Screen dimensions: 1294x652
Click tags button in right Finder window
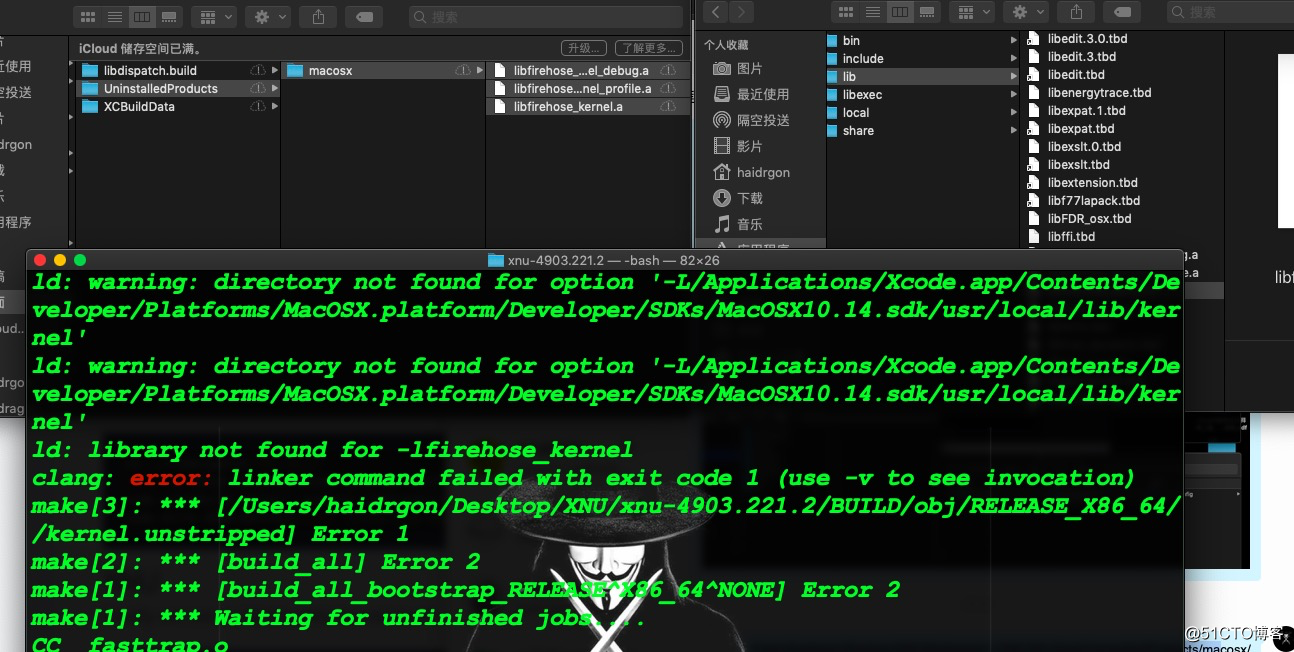tap(1123, 12)
